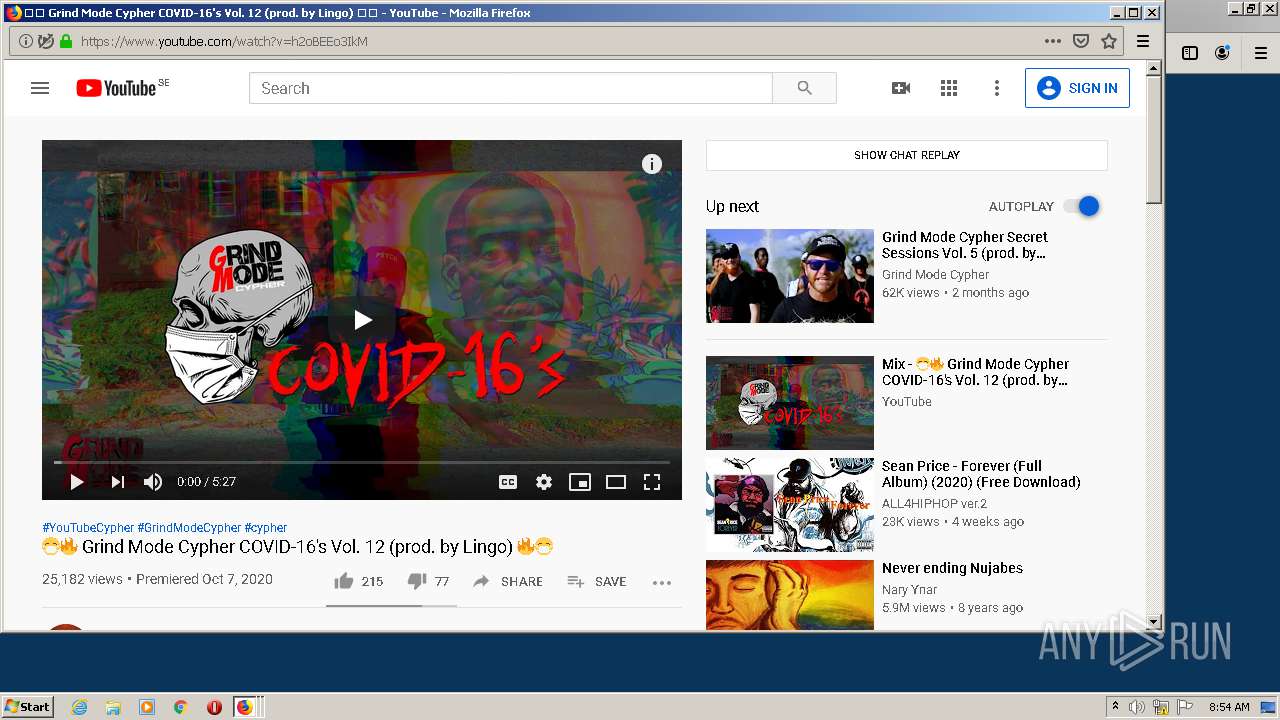Open player settings gear
The image size is (1280, 720).
(x=544, y=482)
